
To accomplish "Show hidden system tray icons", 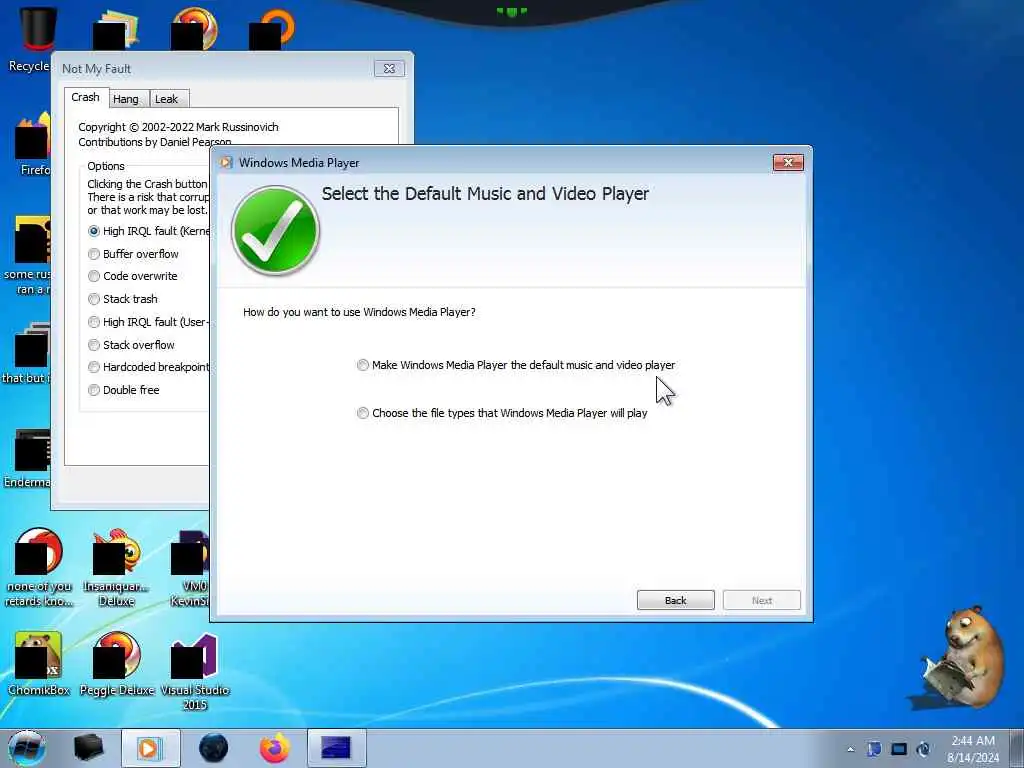I will point(850,750).
